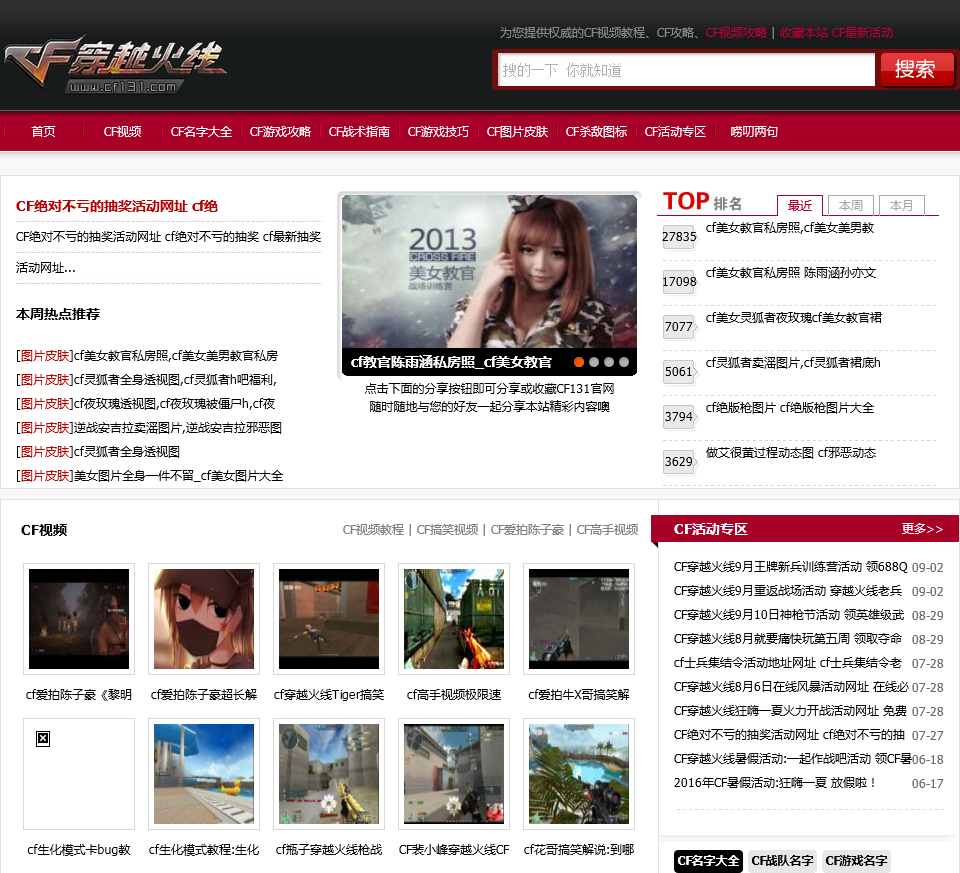Open CF穿越火线9月重返战场活动 article
Viewport: 960px width, 873px height.
pos(788,591)
